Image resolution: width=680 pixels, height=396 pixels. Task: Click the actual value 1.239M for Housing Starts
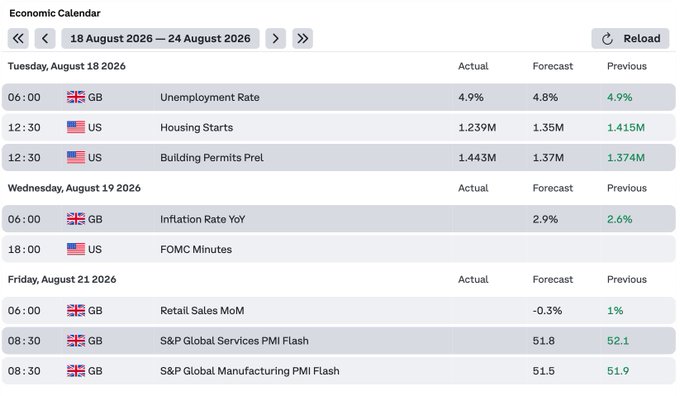coord(477,128)
